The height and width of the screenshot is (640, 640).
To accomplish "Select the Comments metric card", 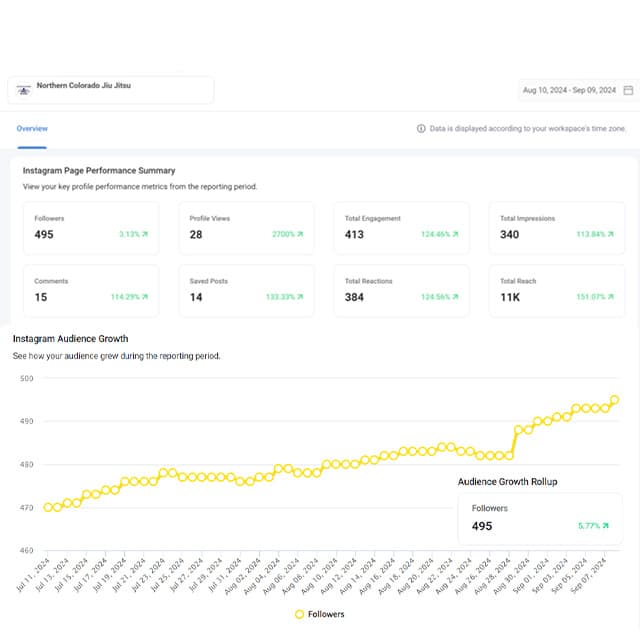I will 90,290.
